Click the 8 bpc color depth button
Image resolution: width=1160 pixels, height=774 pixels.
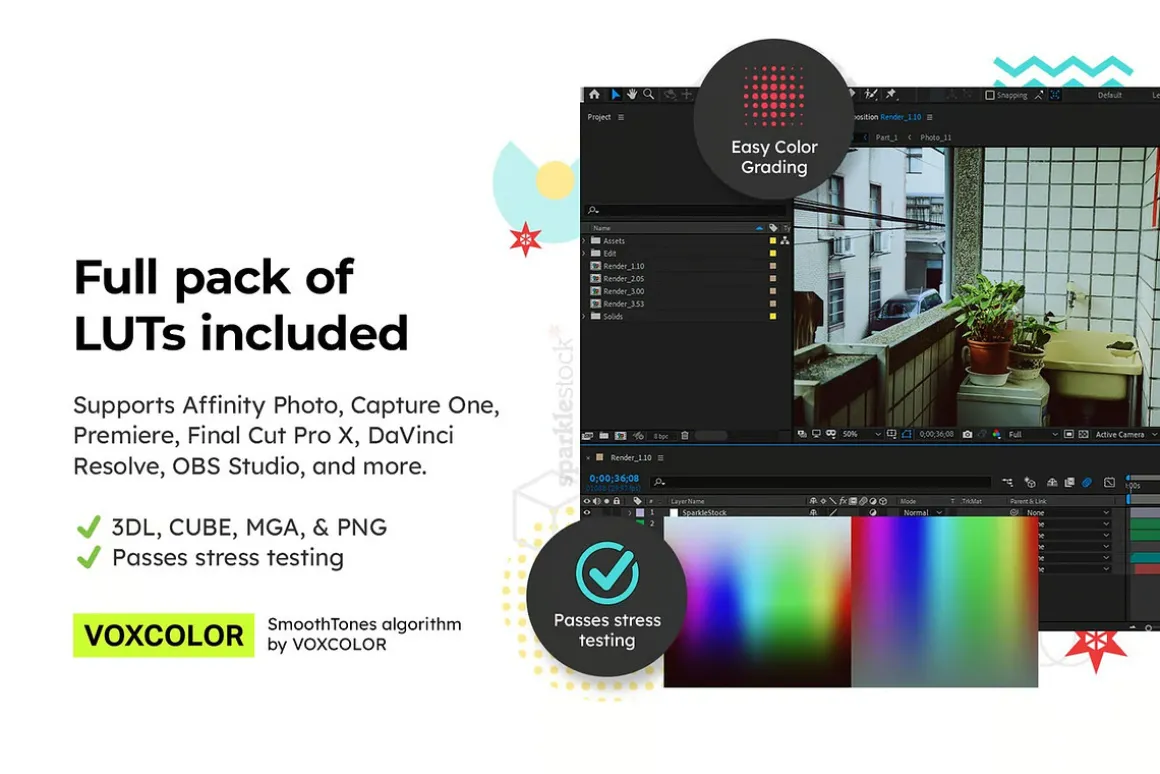661,436
